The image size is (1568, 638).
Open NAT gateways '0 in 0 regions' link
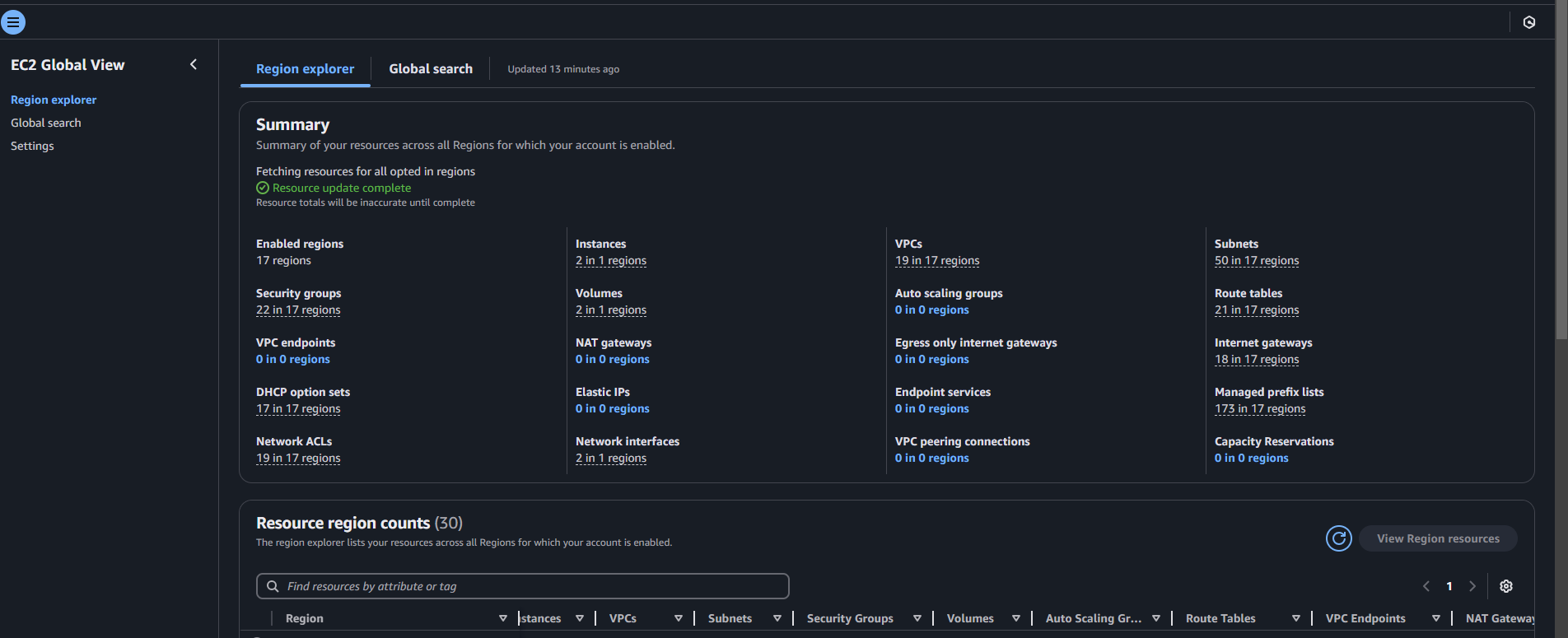(613, 359)
